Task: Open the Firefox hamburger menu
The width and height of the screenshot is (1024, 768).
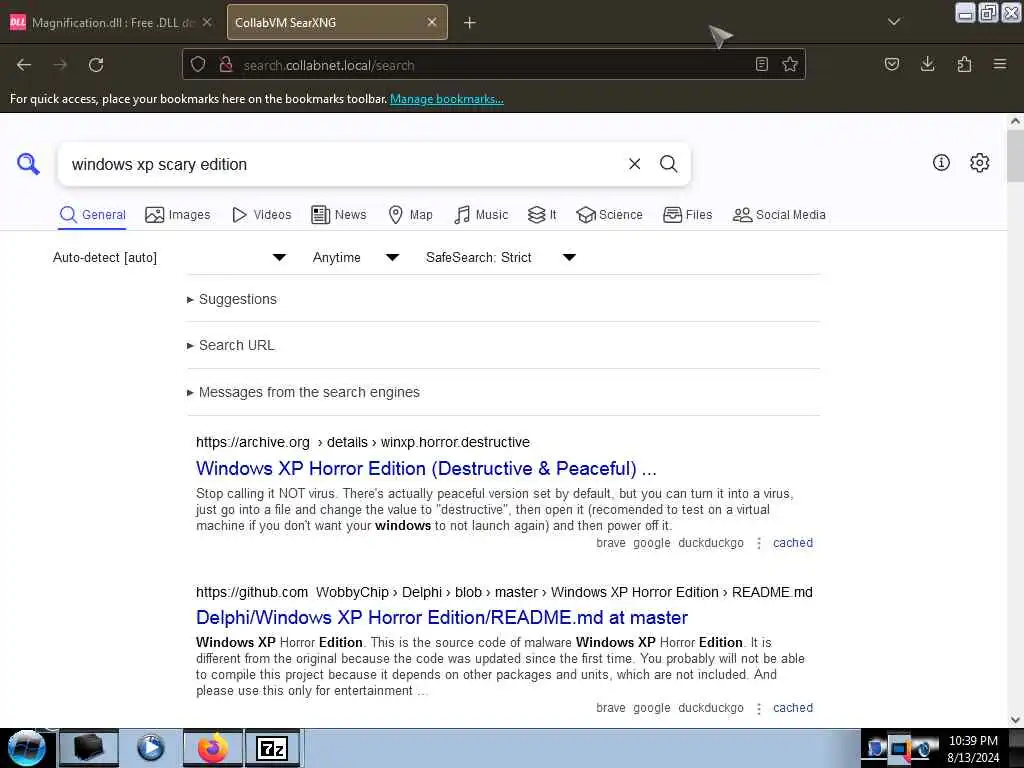Action: pyautogui.click(x=1000, y=64)
